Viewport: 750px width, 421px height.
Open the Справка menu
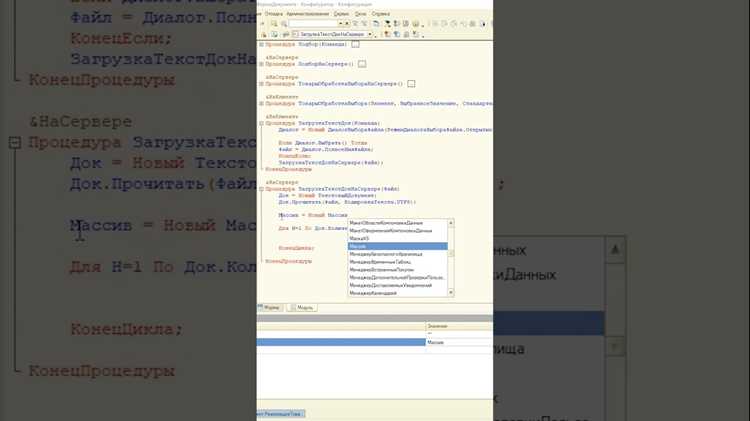381,14
